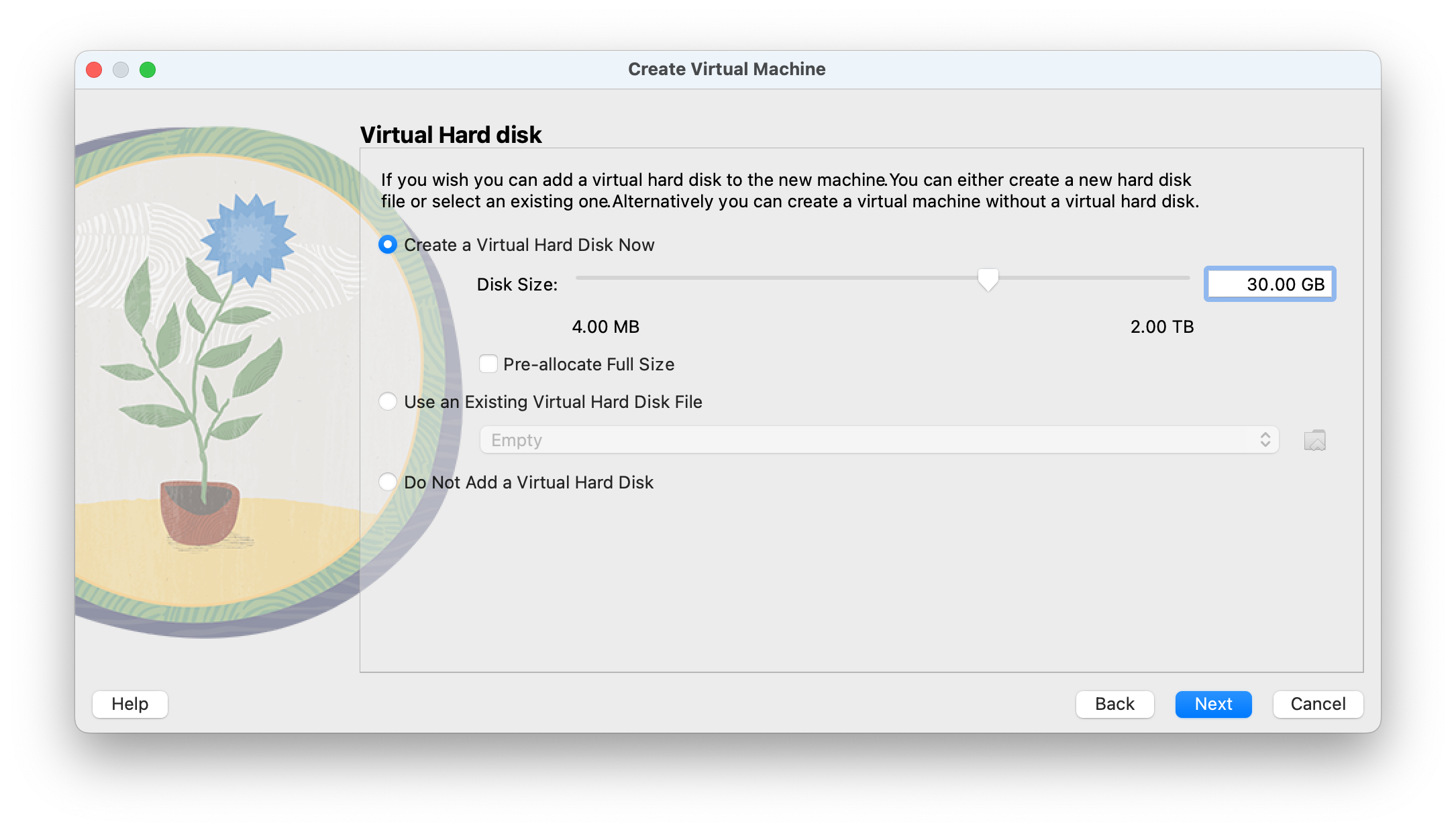
Task: Click the gray minimize window button
Action: (121, 70)
